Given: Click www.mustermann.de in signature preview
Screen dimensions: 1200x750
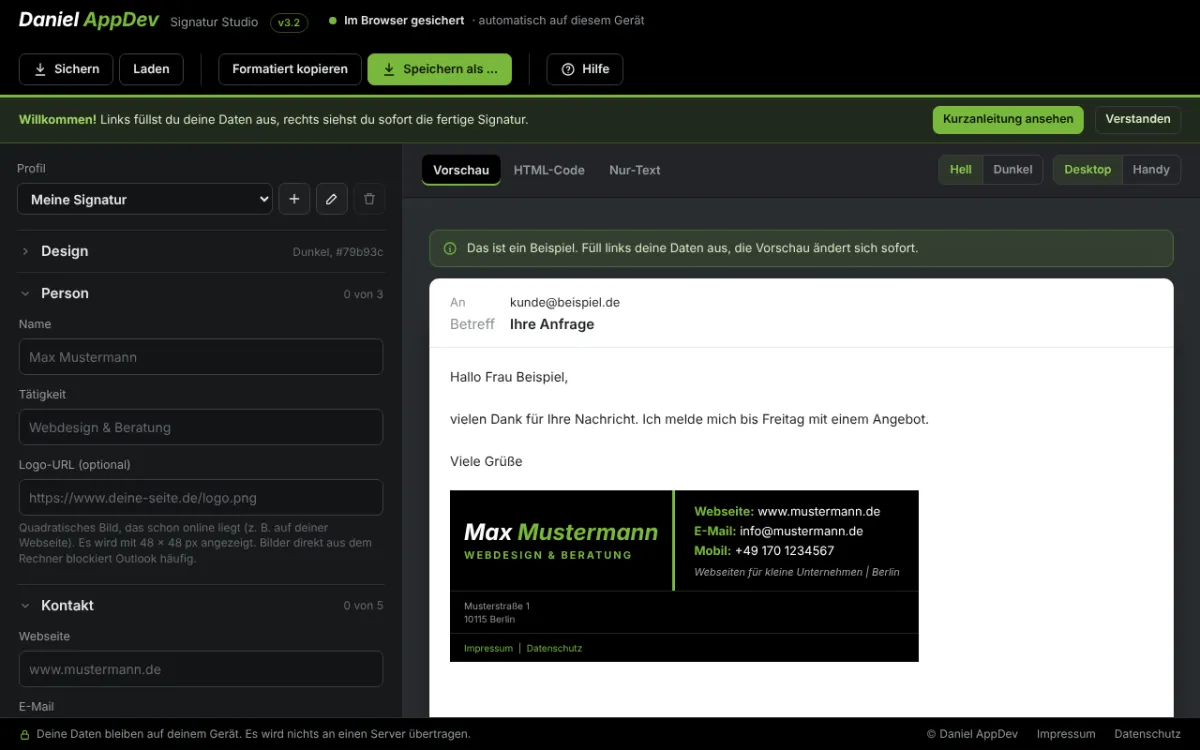Looking at the screenshot, I should pos(819,511).
